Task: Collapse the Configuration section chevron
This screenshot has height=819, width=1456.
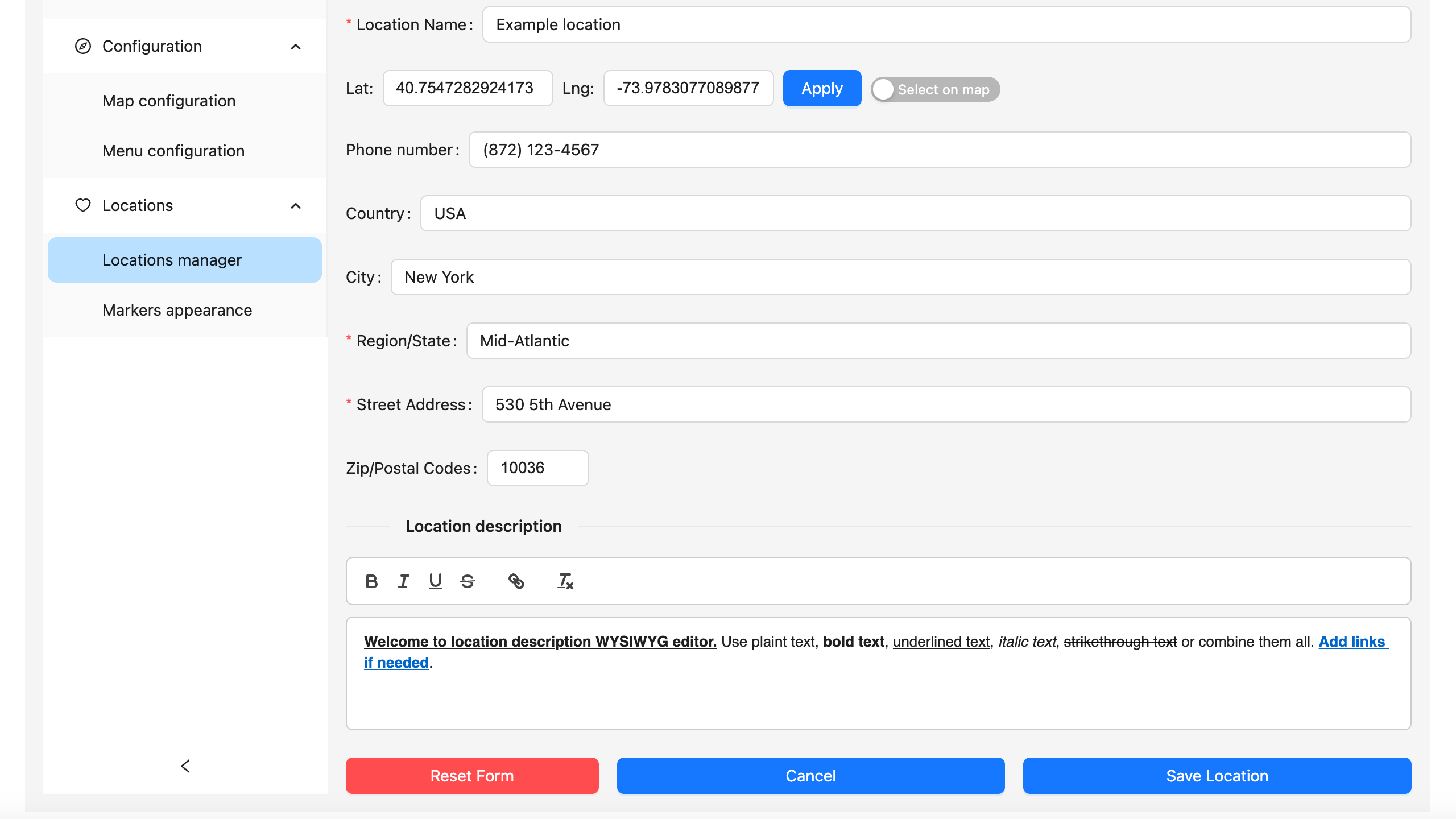Action: pos(296,47)
